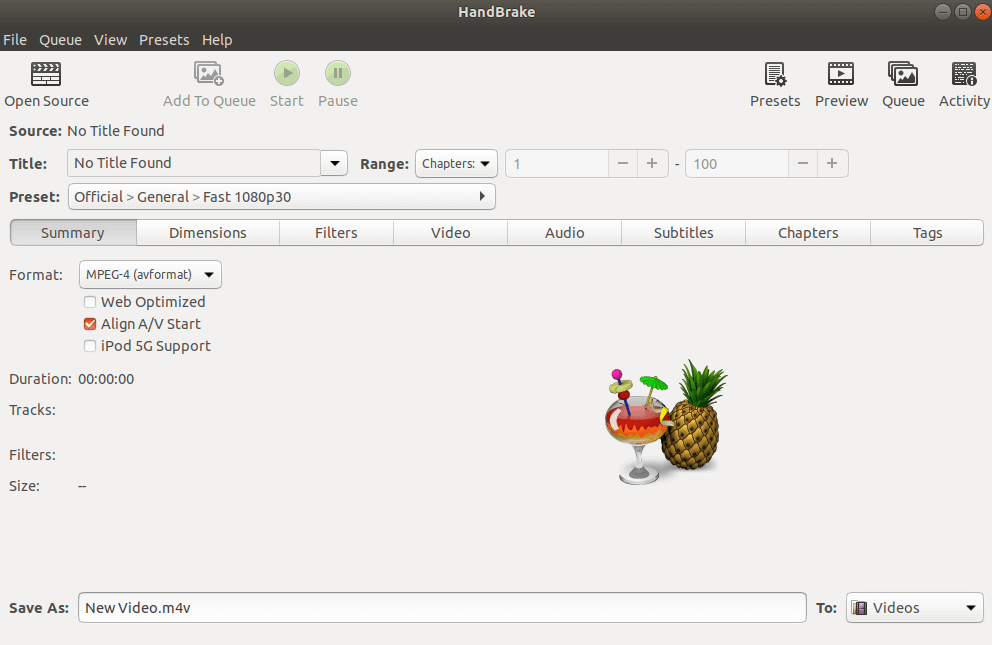Expand the Title dropdown arrow
The width and height of the screenshot is (992, 645).
(x=334, y=163)
